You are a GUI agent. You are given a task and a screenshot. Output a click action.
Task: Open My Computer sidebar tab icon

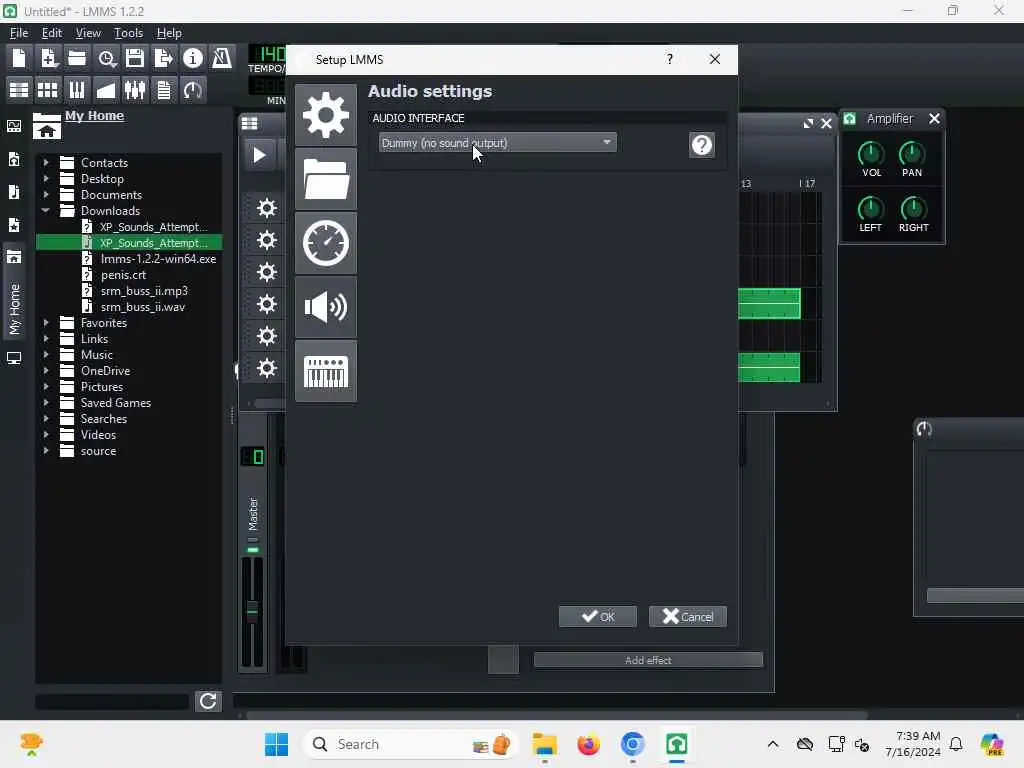(14, 358)
